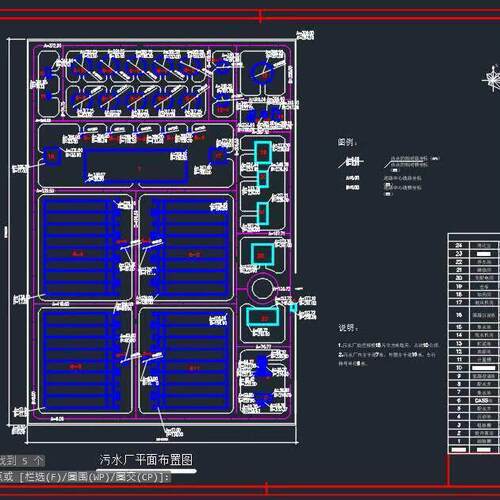
Task: Click the 栏选(F) command option
Action: (44, 477)
